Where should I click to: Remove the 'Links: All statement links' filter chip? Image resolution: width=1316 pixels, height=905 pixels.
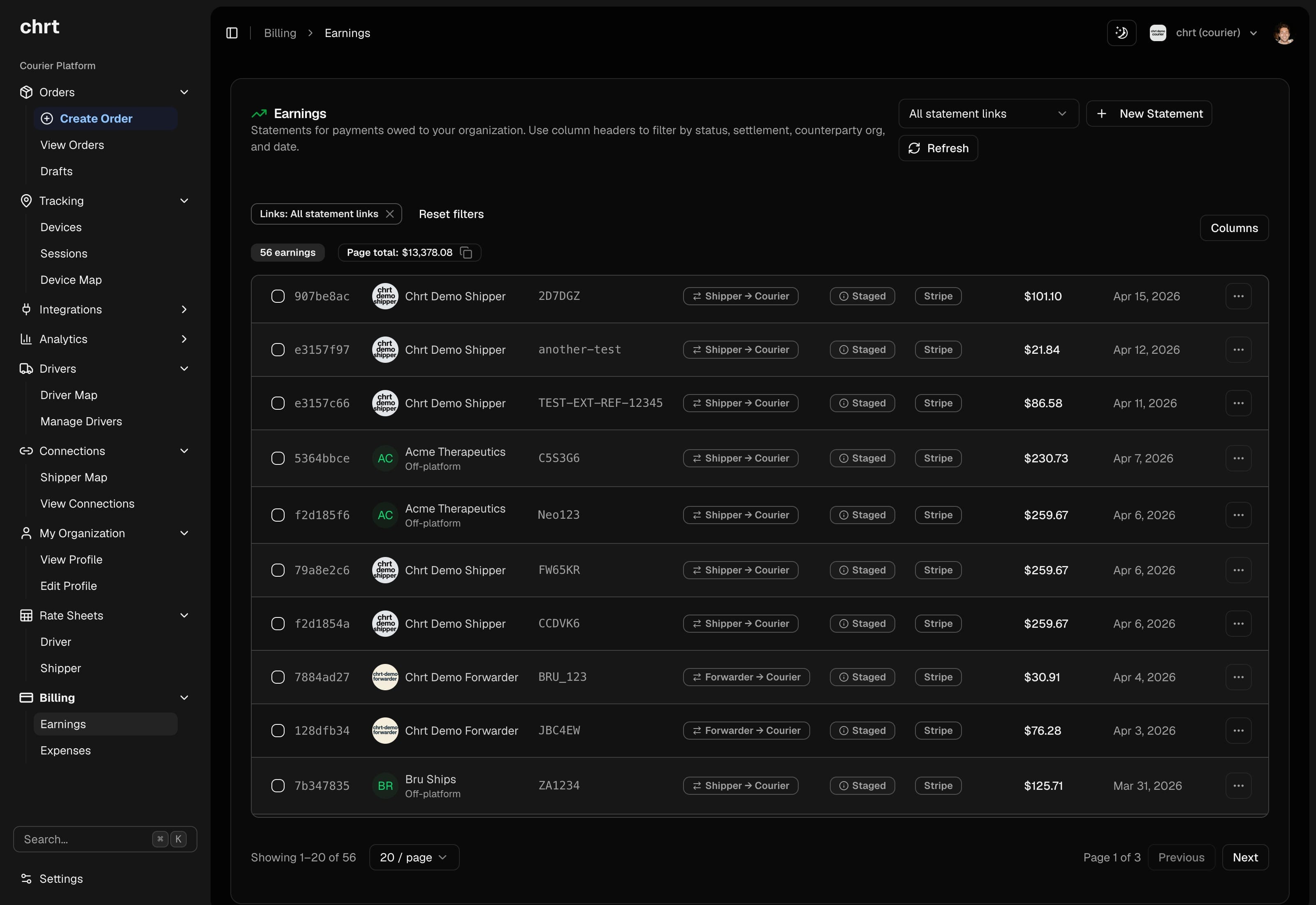(390, 214)
